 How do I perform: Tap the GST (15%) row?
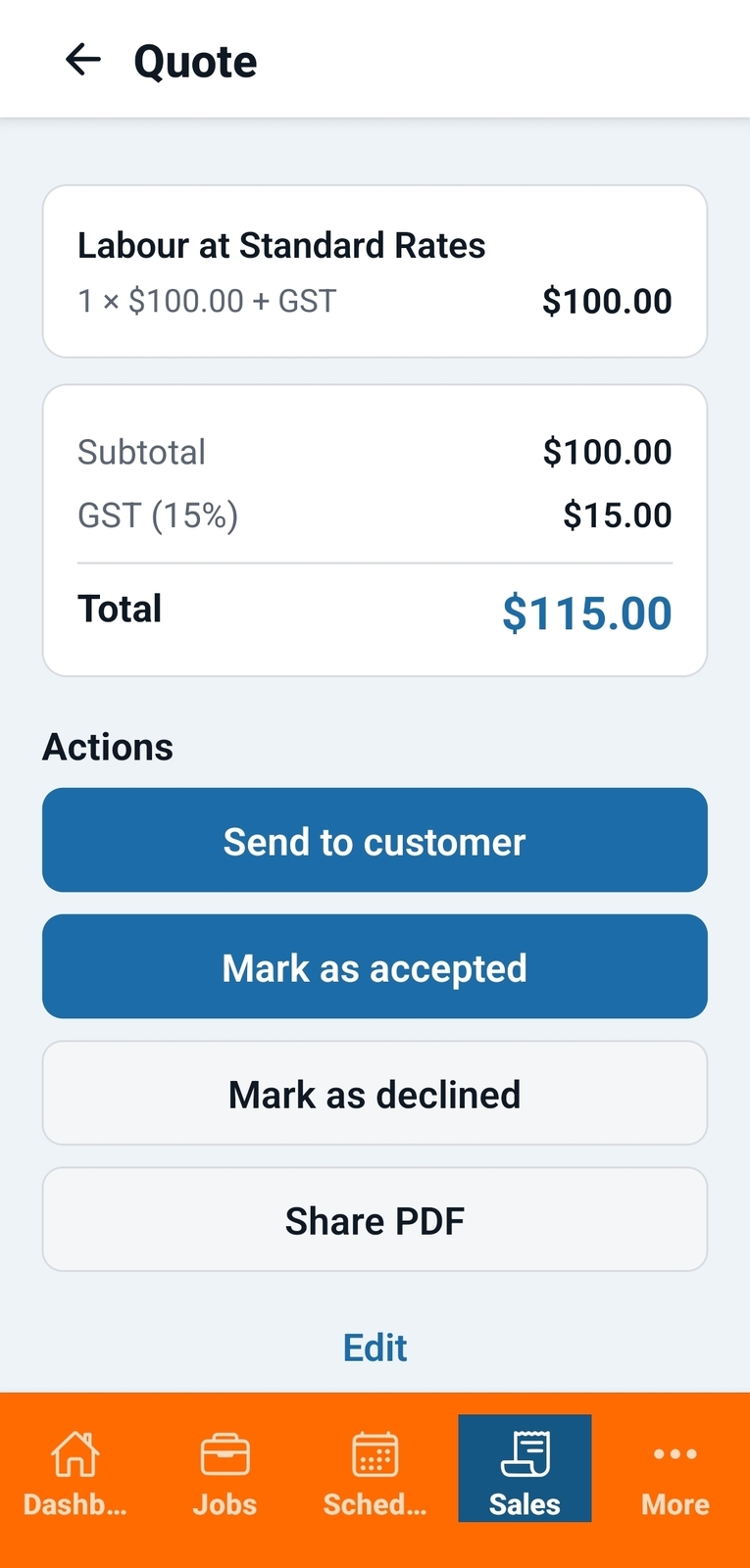(375, 514)
